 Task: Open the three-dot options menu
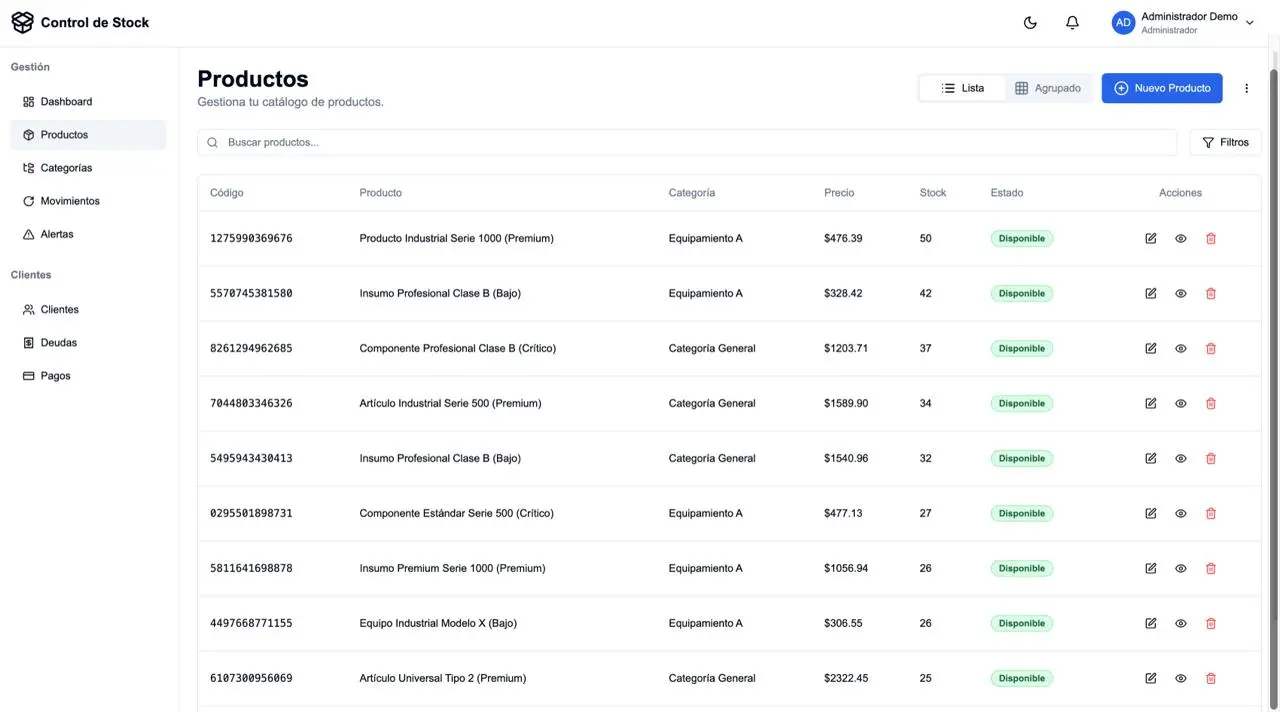coord(1246,88)
